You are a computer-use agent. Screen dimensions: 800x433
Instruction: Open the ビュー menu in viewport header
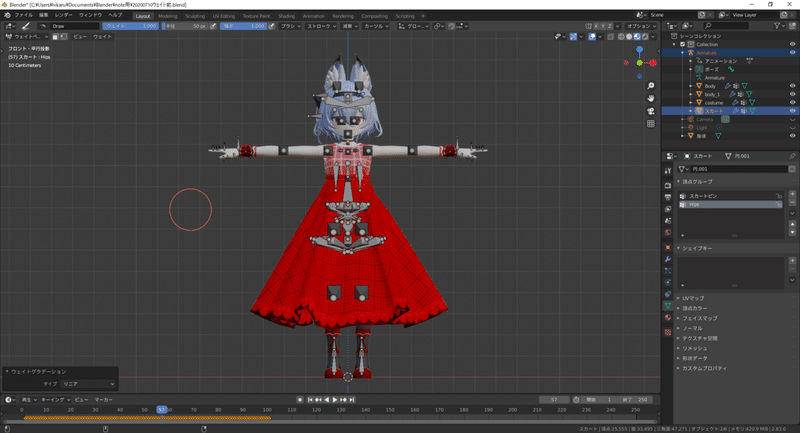(80, 37)
